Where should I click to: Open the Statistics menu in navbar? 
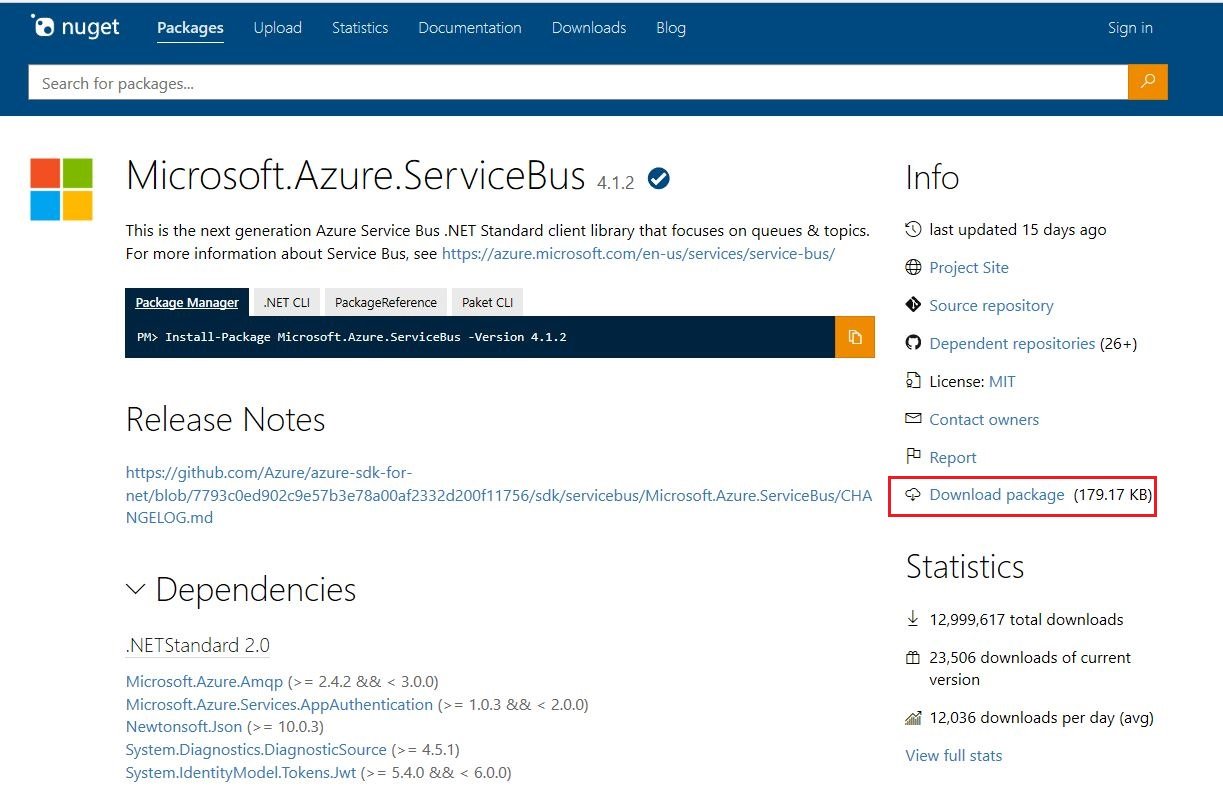pos(360,28)
